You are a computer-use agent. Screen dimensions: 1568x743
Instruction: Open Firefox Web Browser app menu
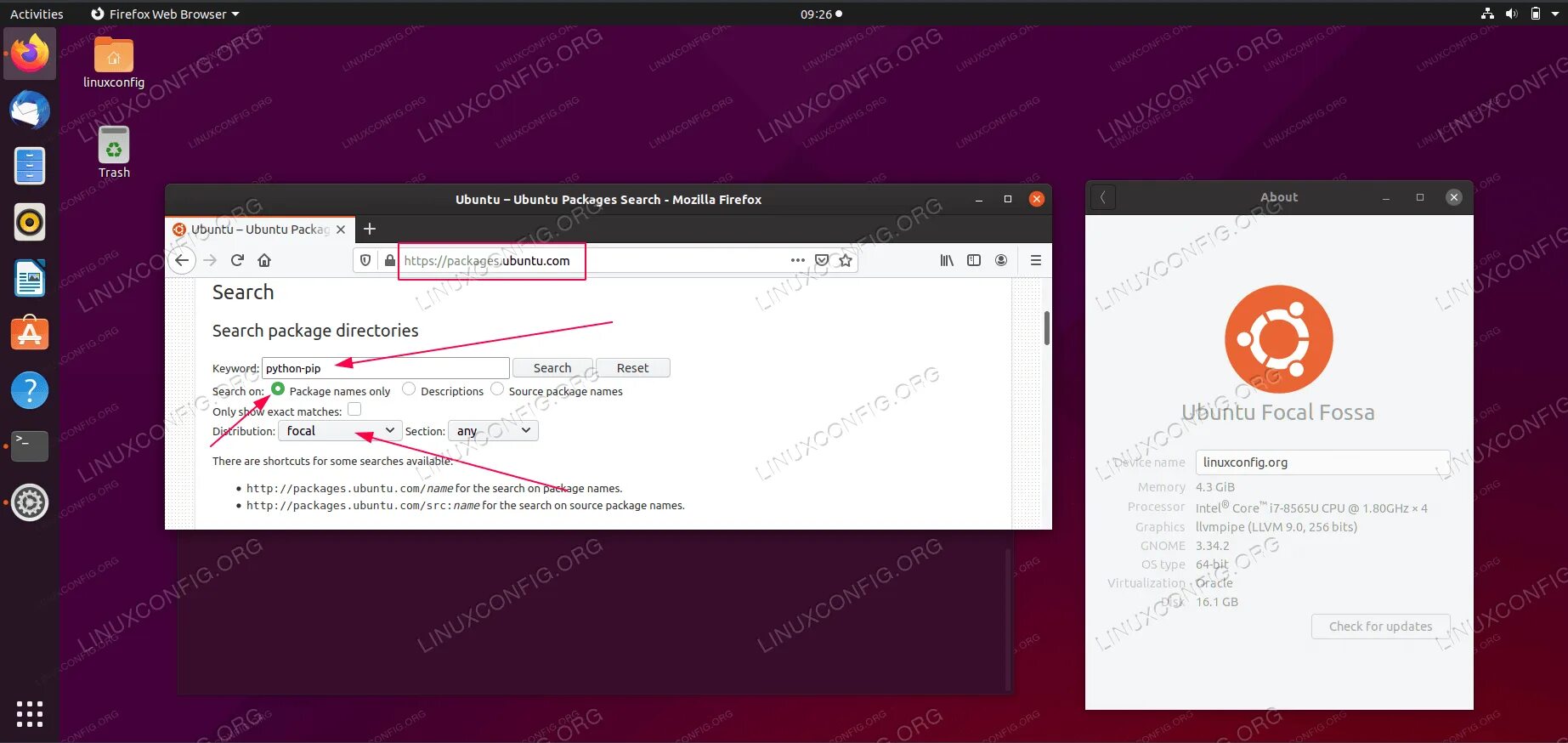[165, 14]
